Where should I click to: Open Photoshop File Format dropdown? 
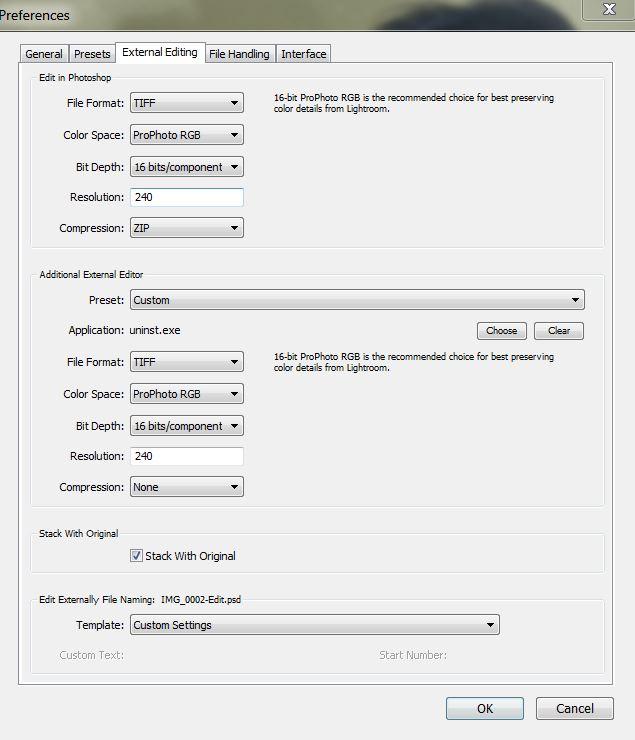coord(187,103)
